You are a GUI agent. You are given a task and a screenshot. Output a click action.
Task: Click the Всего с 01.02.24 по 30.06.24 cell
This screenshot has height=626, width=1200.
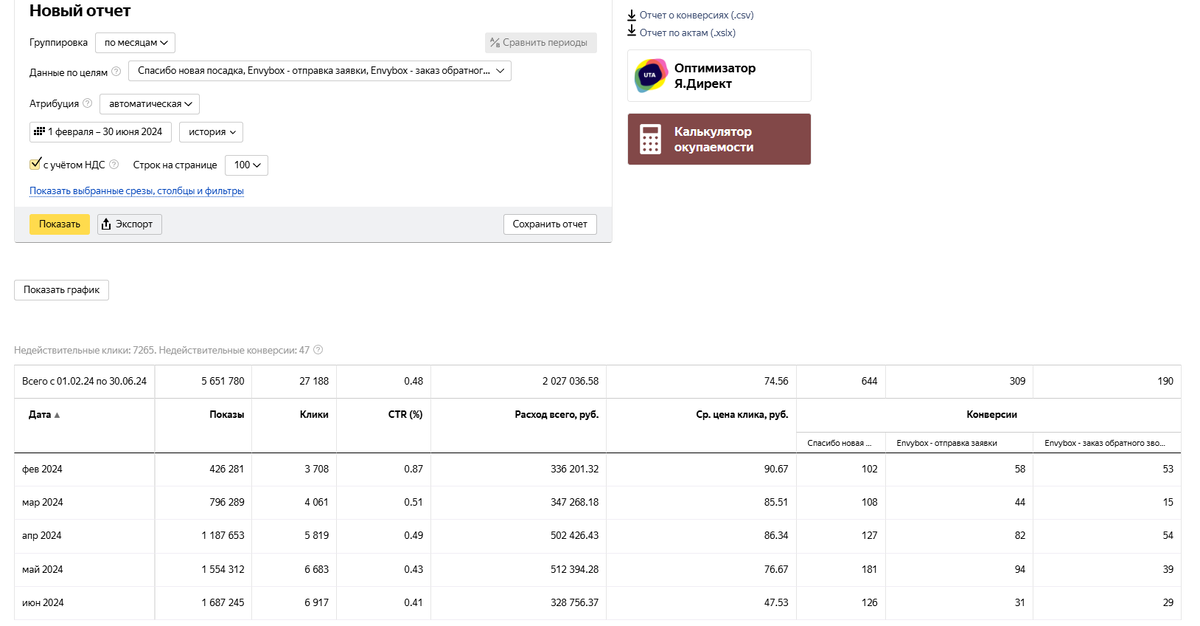(84, 381)
